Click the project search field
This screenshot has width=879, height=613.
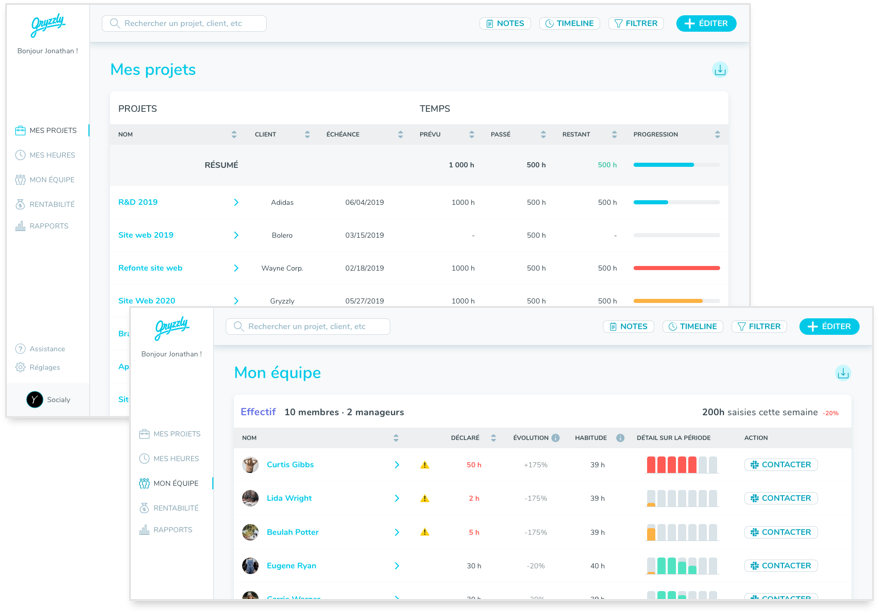pyautogui.click(x=306, y=326)
